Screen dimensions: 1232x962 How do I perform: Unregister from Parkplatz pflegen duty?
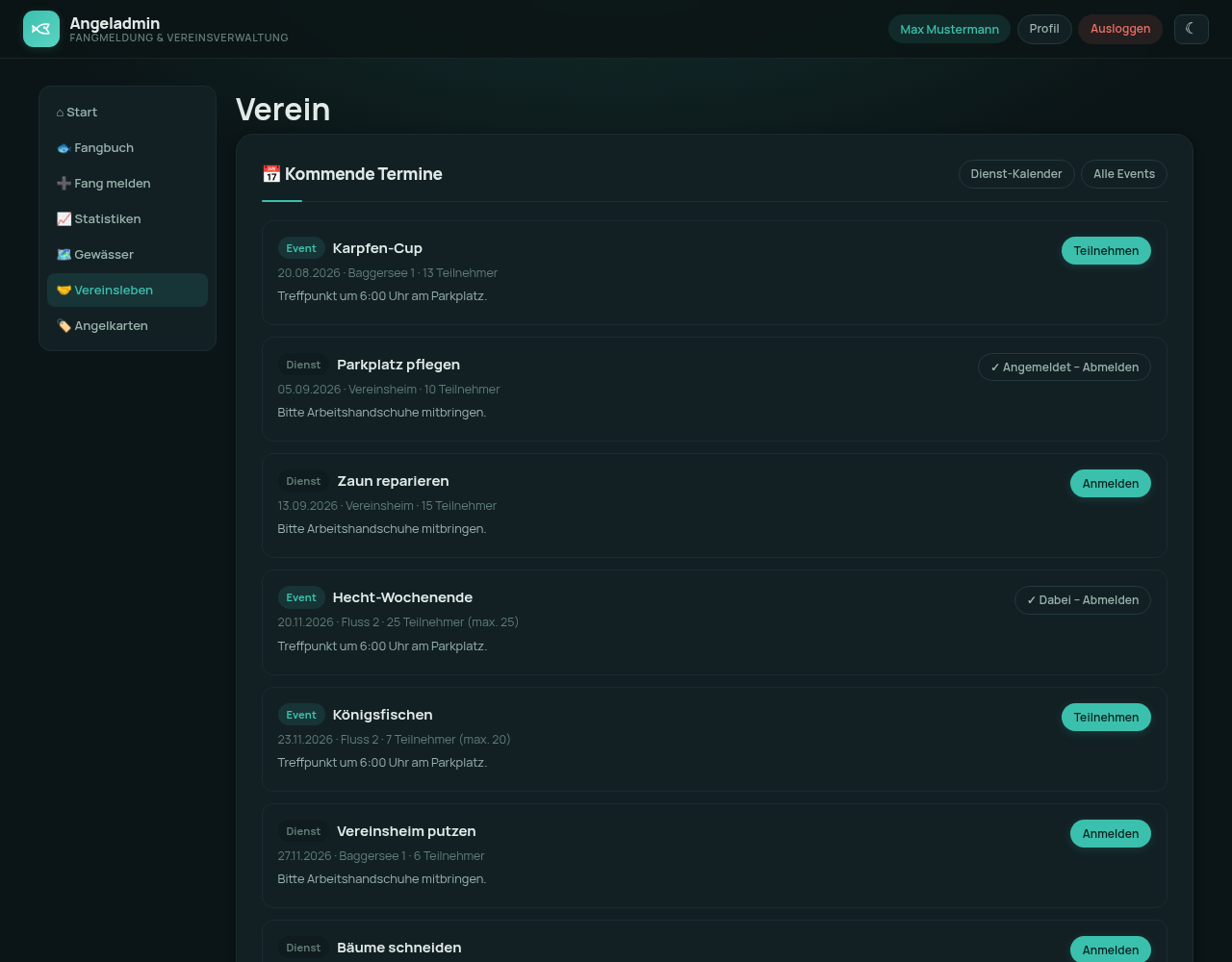pos(1065,367)
